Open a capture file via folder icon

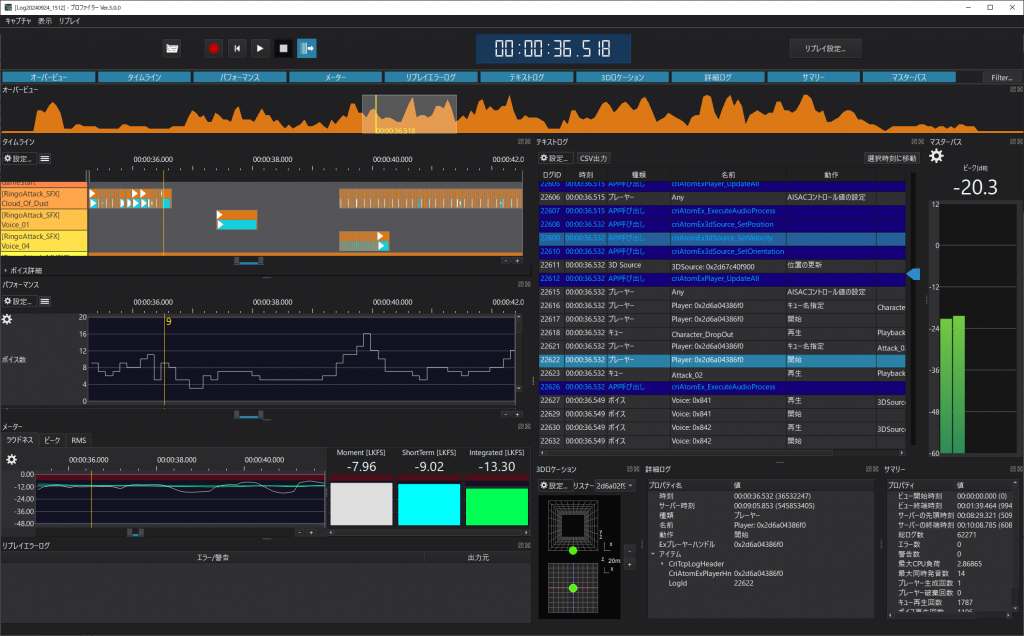[x=173, y=48]
